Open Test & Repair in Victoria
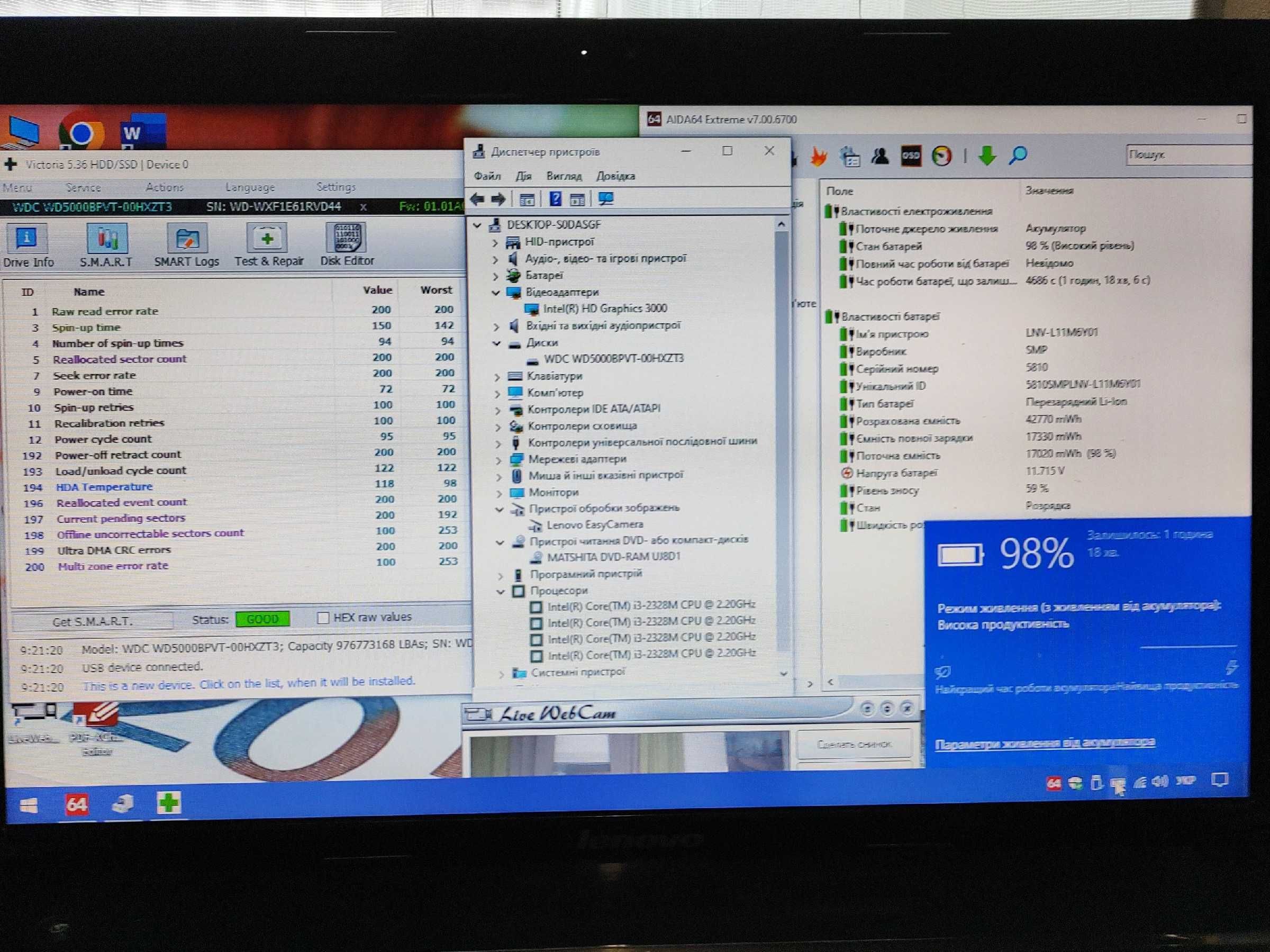Viewport: 1270px width, 952px height. (x=268, y=246)
